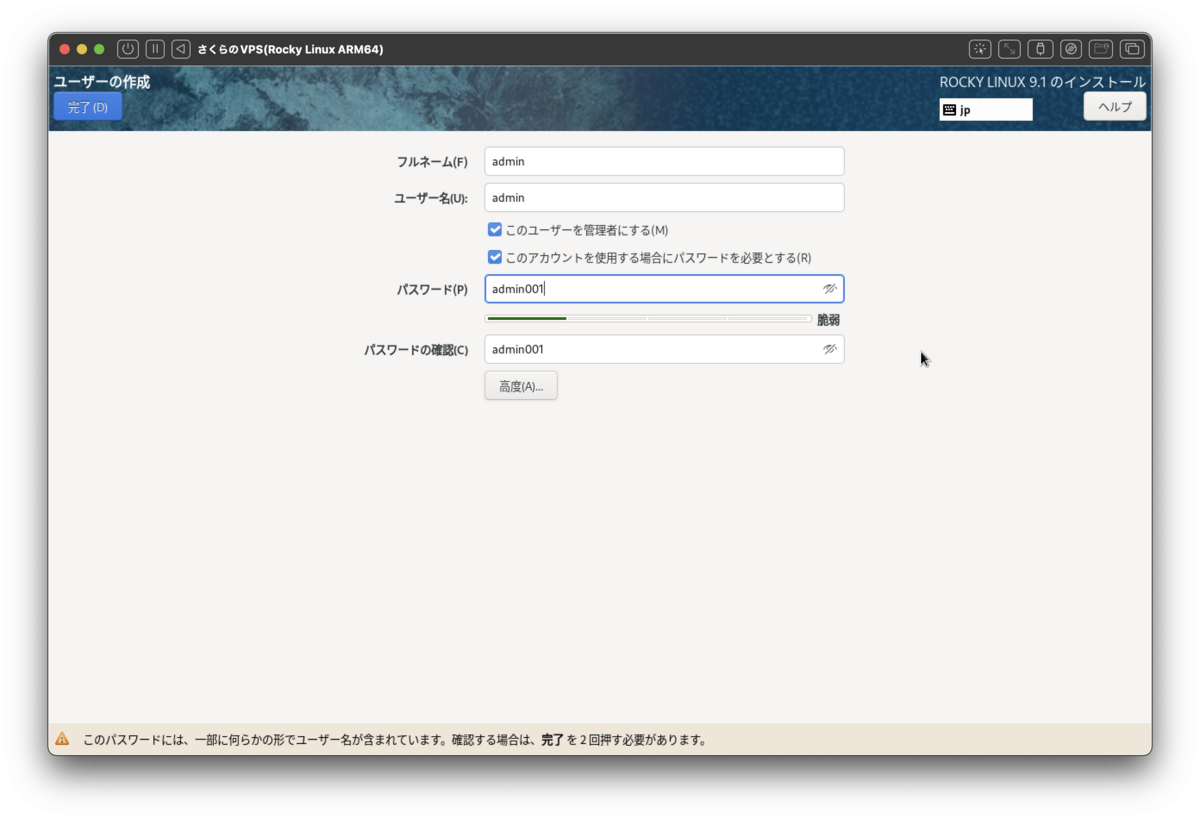Viewport: 1200px width, 819px height.
Task: Select the ユーザー名 input field
Action: tap(664, 197)
